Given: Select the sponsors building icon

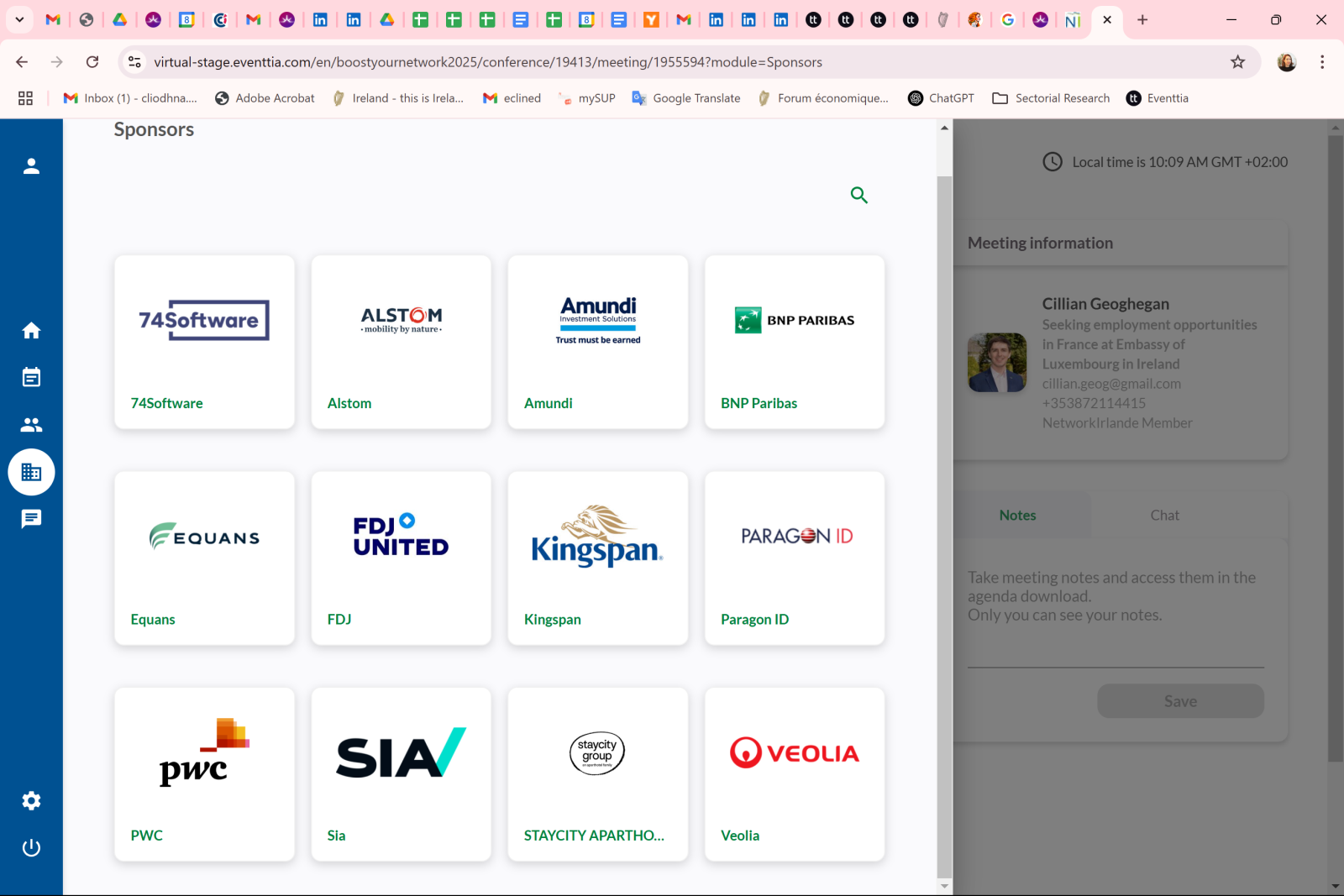Looking at the screenshot, I should point(31,472).
